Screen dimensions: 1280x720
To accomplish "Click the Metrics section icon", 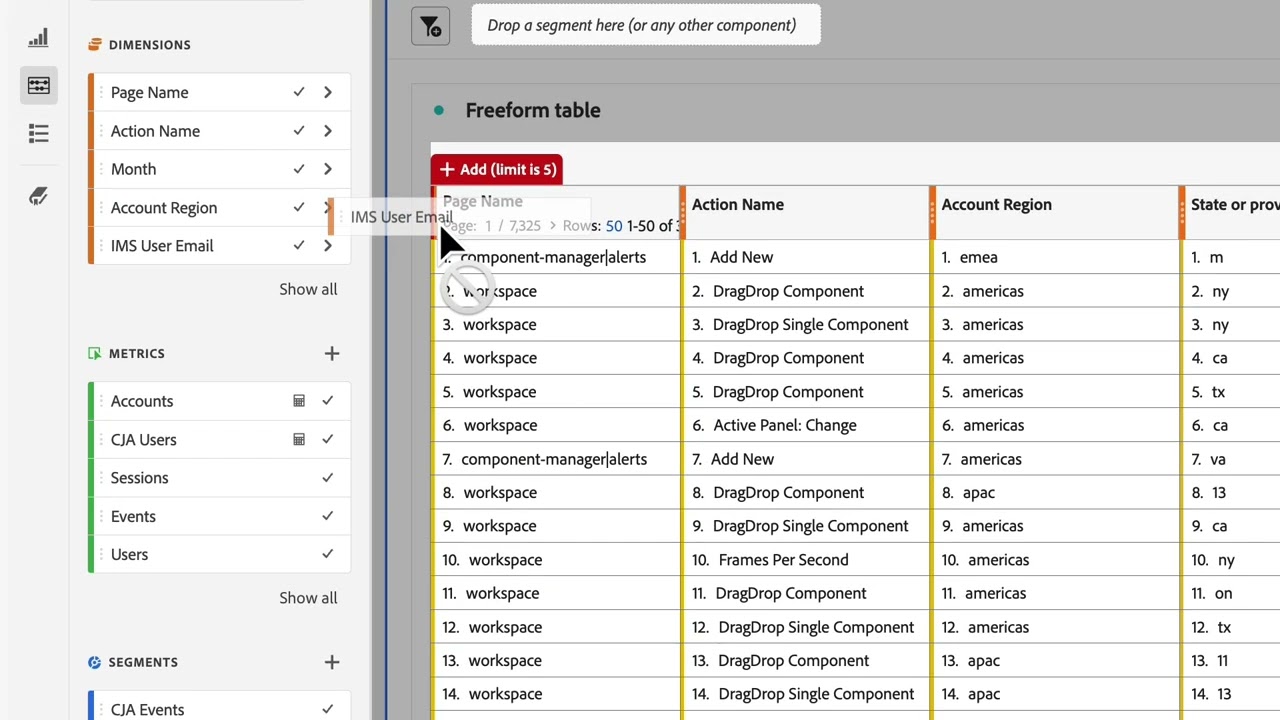I will (x=95, y=353).
